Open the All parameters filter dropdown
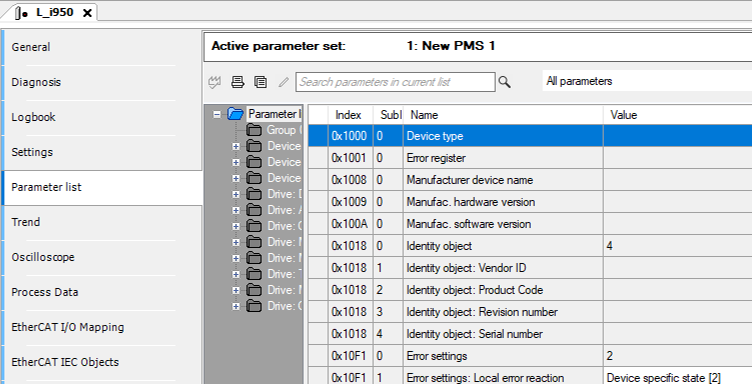The width and height of the screenshot is (752, 384). point(647,81)
